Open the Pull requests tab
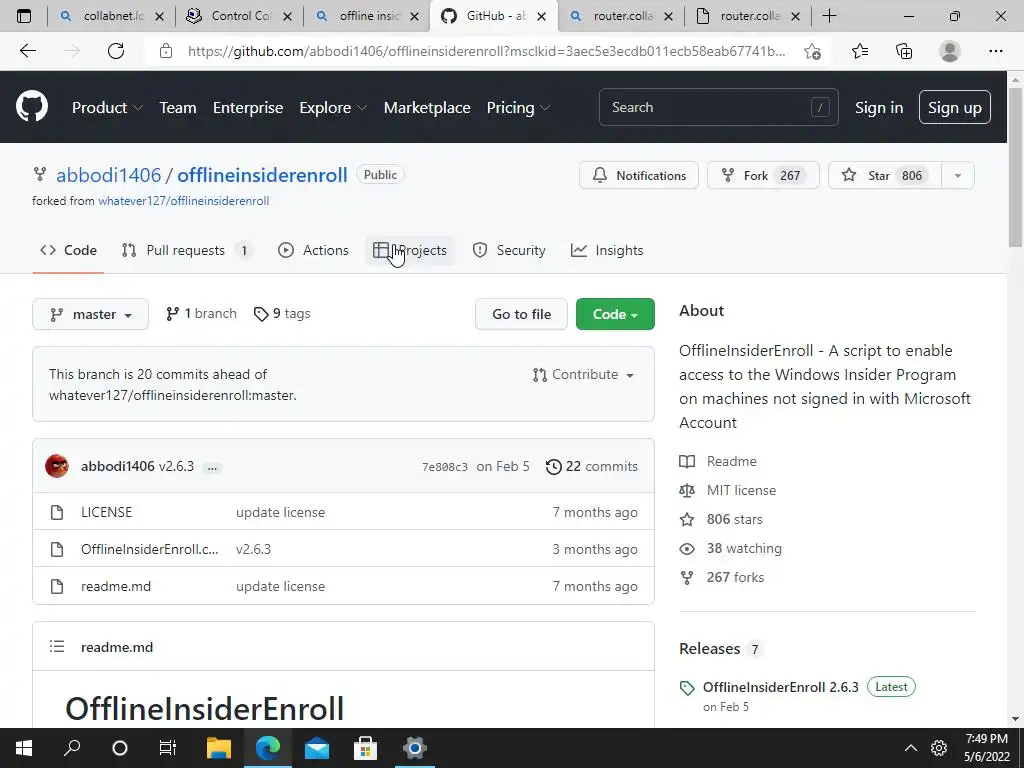Image resolution: width=1024 pixels, height=768 pixels. point(187,250)
